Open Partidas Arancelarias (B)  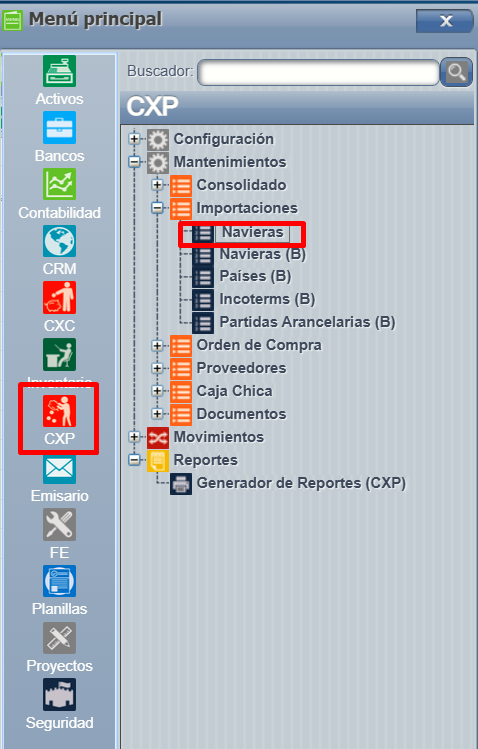coord(307,322)
